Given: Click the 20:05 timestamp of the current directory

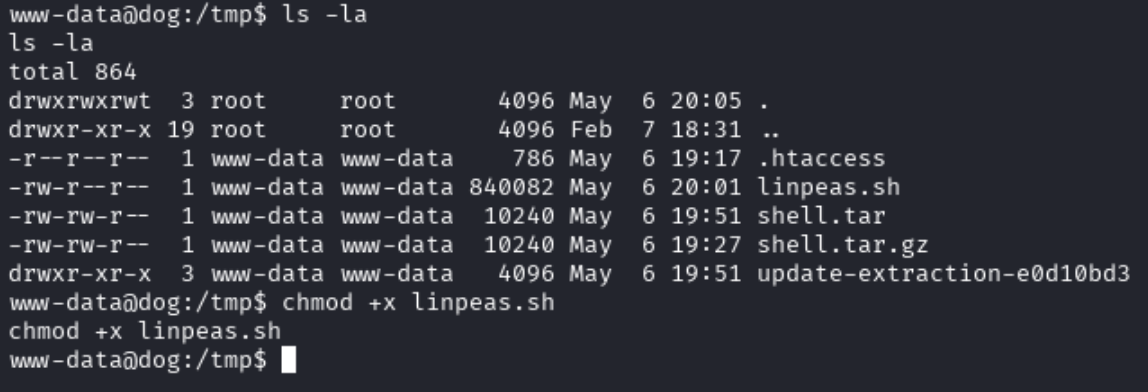Looking at the screenshot, I should coord(706,100).
